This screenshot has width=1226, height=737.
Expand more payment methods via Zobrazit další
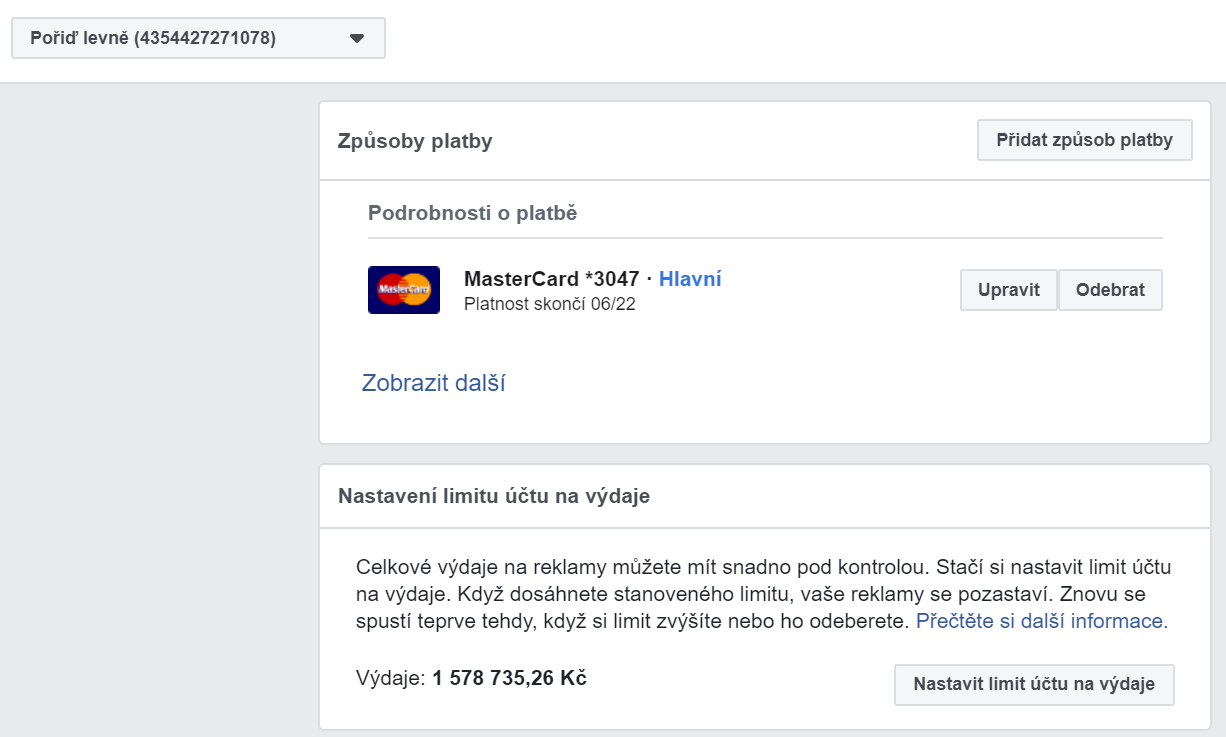click(x=433, y=383)
